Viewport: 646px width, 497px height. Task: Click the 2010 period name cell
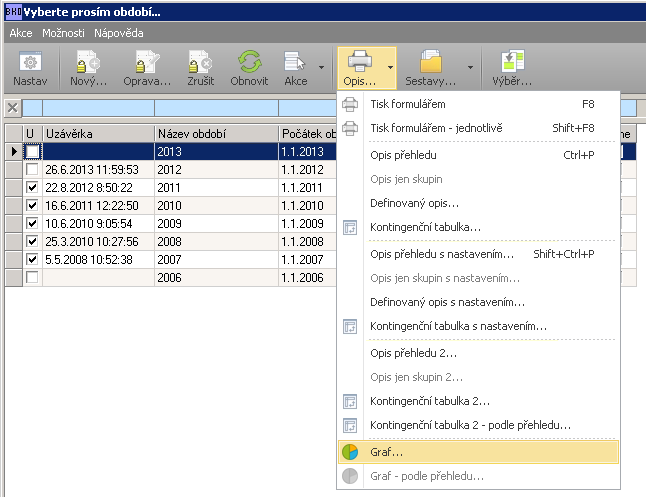(217, 205)
